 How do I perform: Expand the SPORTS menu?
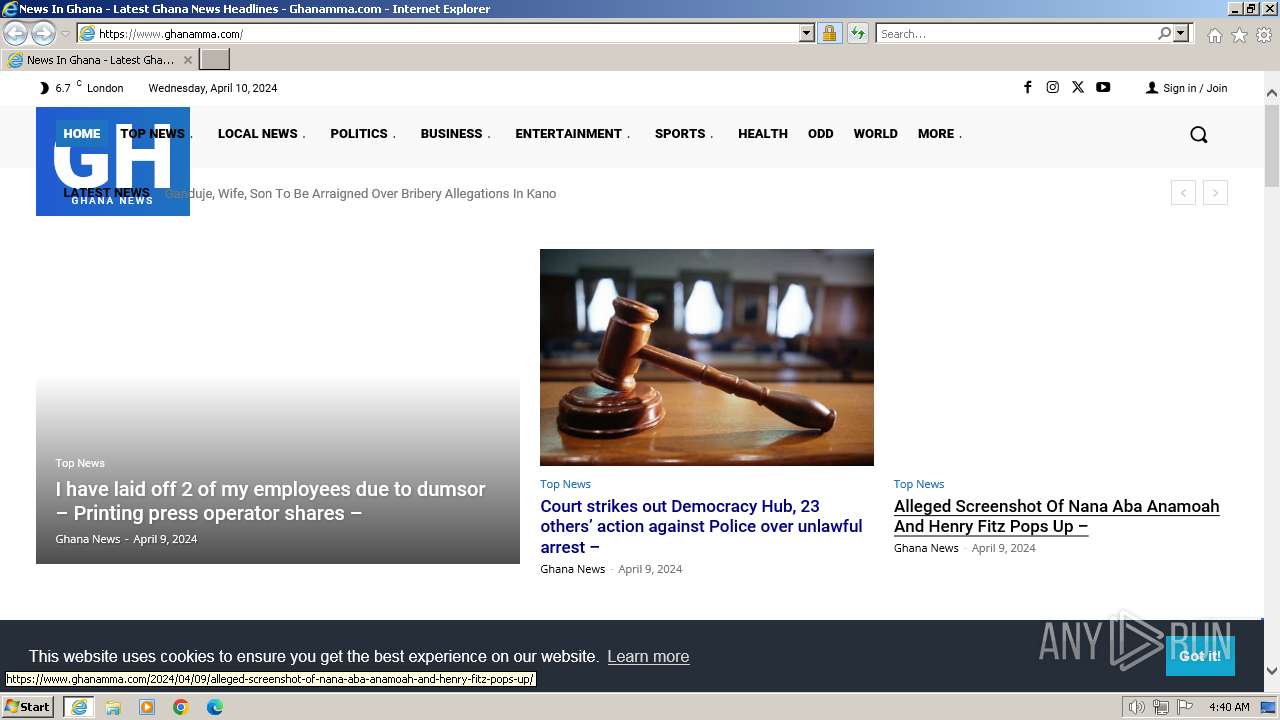point(684,133)
